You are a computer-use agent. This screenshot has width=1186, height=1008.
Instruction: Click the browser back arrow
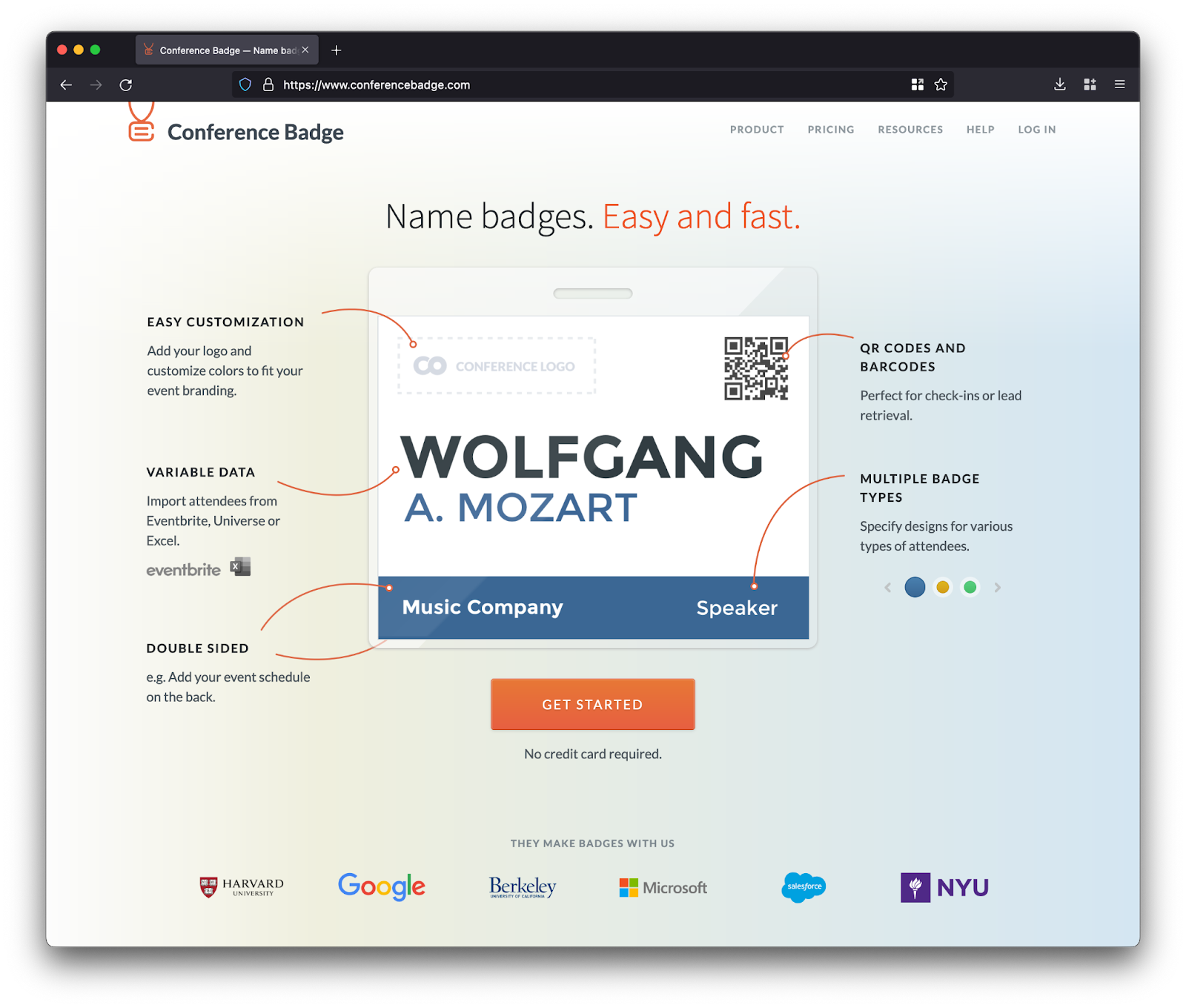tap(66, 85)
